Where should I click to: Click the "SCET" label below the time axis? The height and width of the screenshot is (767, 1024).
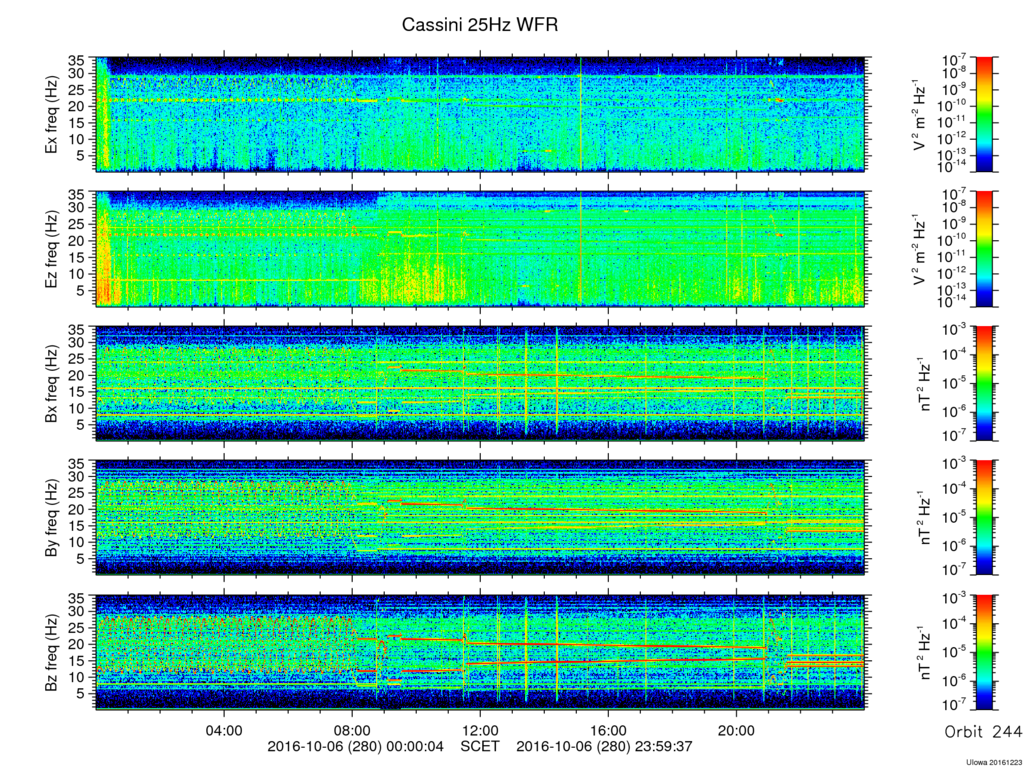click(480, 746)
